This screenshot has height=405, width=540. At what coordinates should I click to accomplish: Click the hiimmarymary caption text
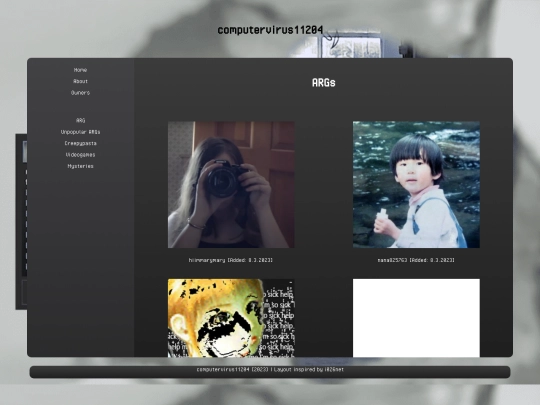[x=230, y=260]
